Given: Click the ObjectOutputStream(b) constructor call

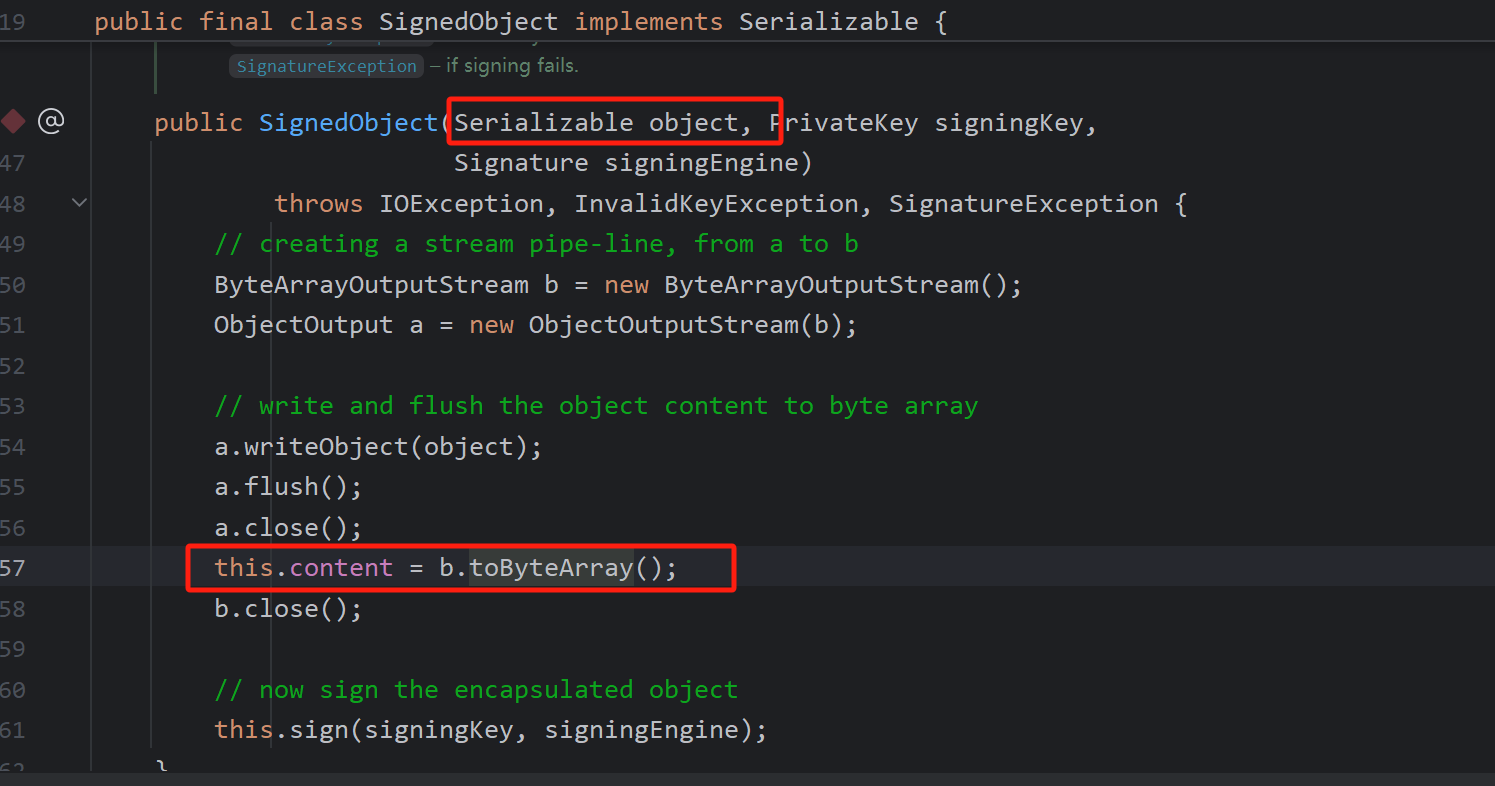Looking at the screenshot, I should click(686, 325).
